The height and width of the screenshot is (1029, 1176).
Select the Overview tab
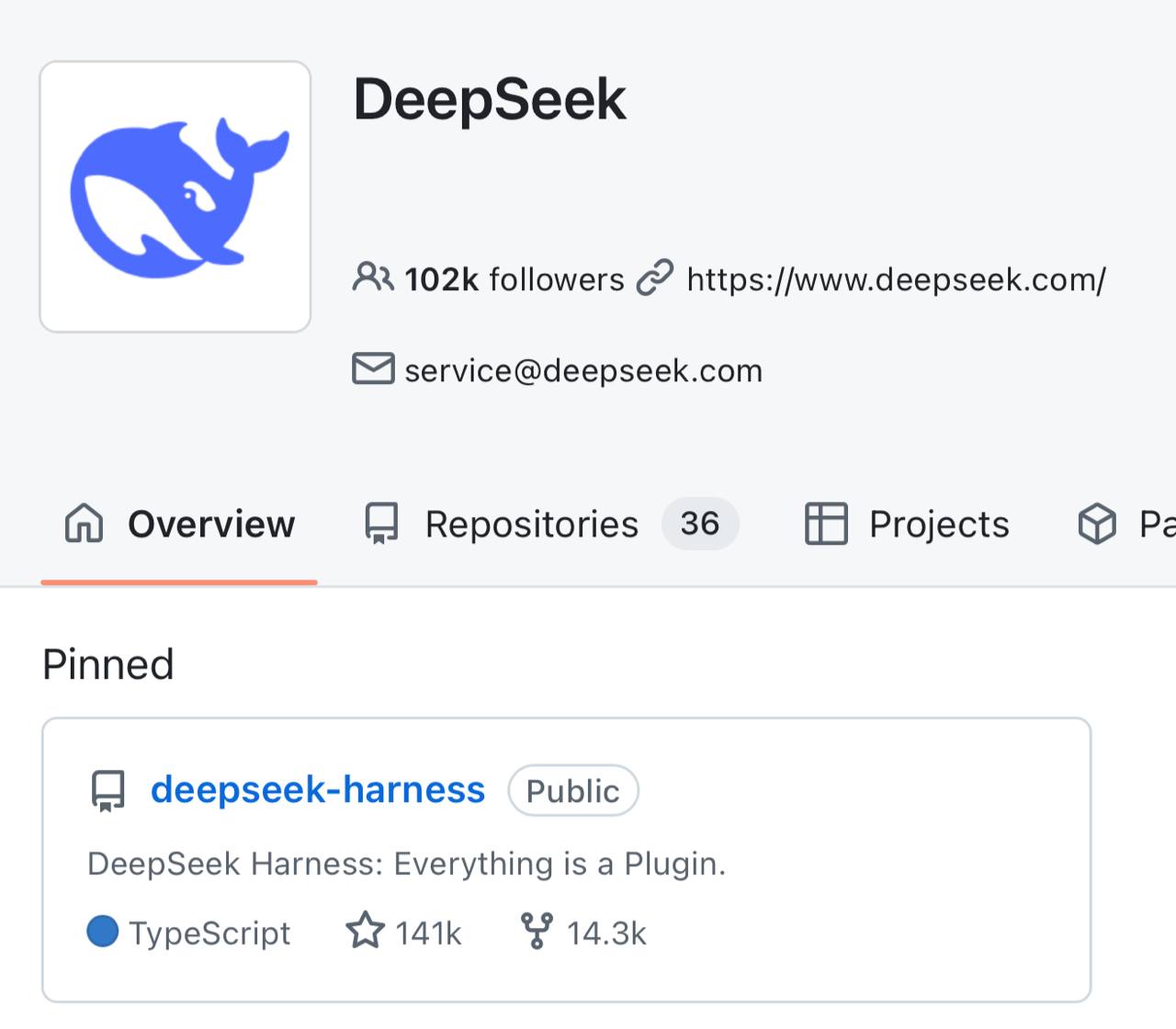coord(179,524)
